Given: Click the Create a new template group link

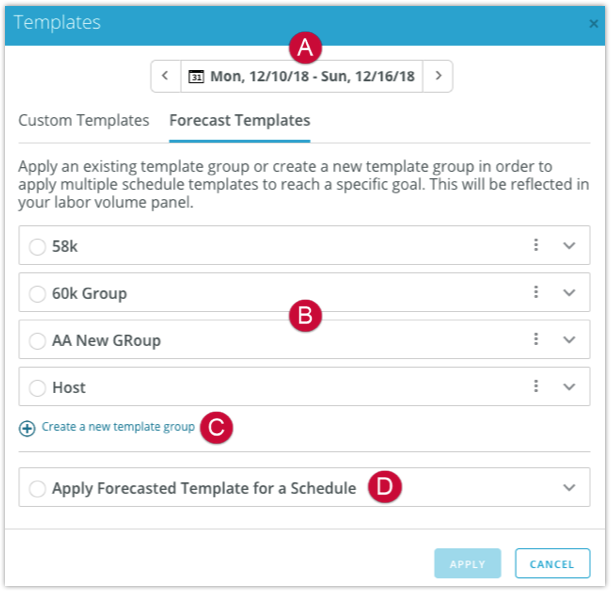Looking at the screenshot, I should tap(118, 427).
